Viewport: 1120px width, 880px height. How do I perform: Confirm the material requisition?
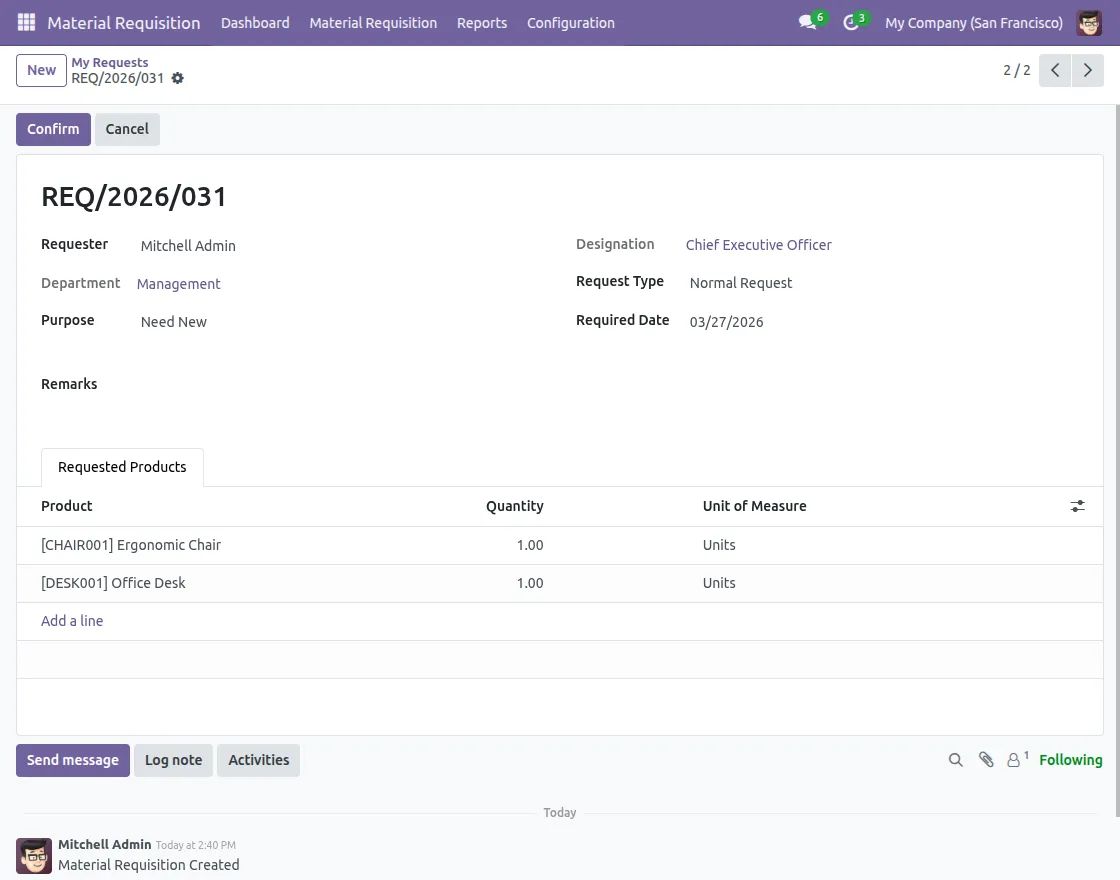click(53, 129)
